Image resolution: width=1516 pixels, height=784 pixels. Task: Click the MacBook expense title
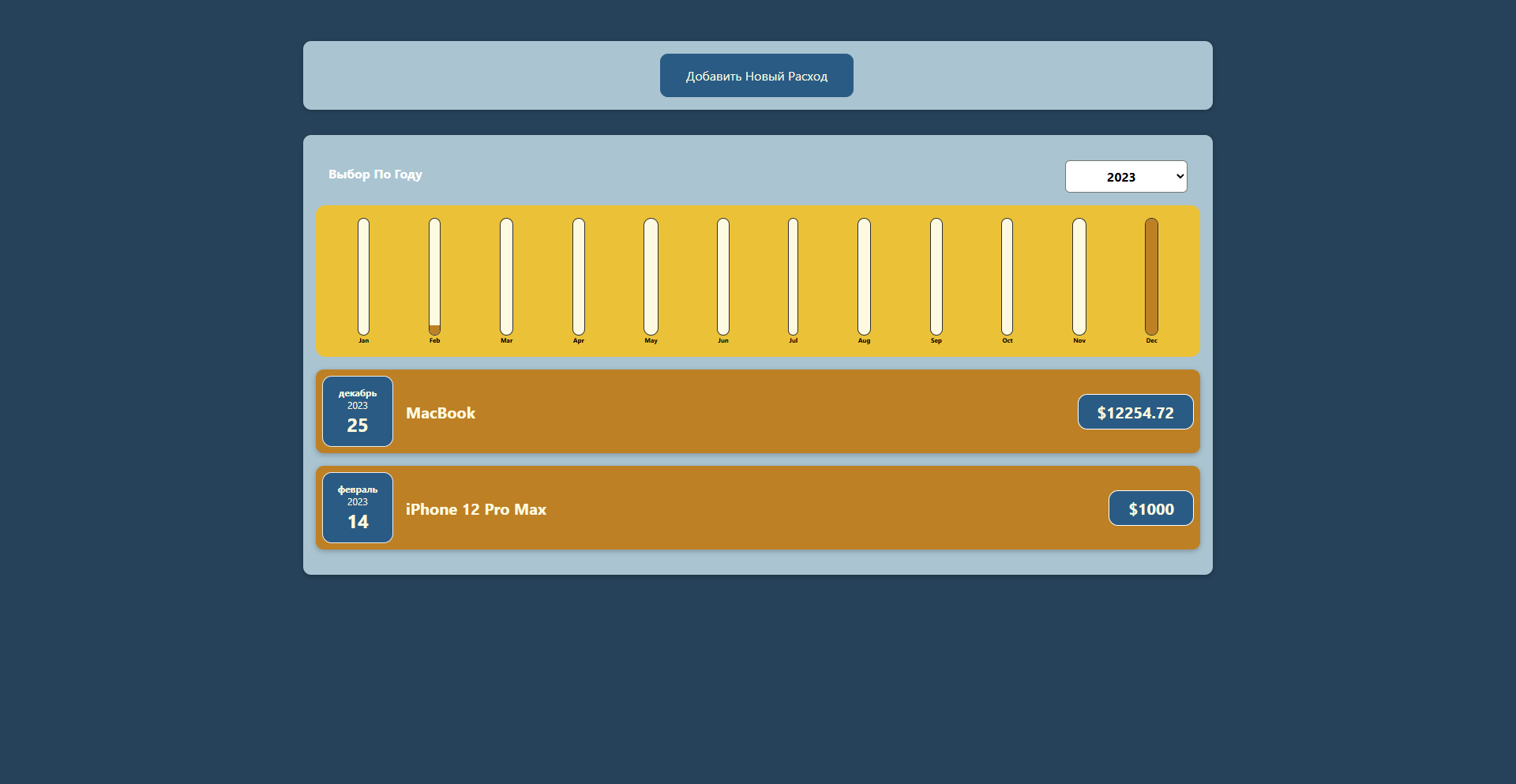[441, 413]
